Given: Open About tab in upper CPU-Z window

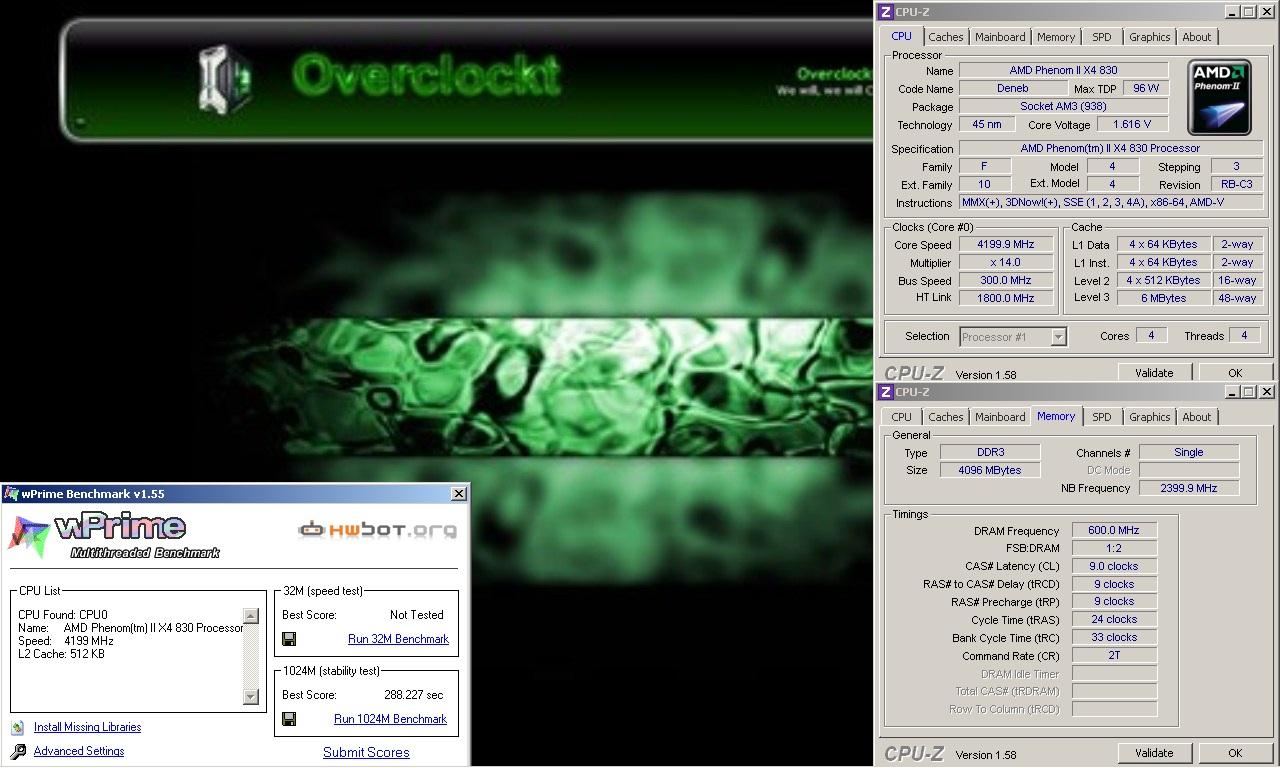Looking at the screenshot, I should click(1196, 37).
